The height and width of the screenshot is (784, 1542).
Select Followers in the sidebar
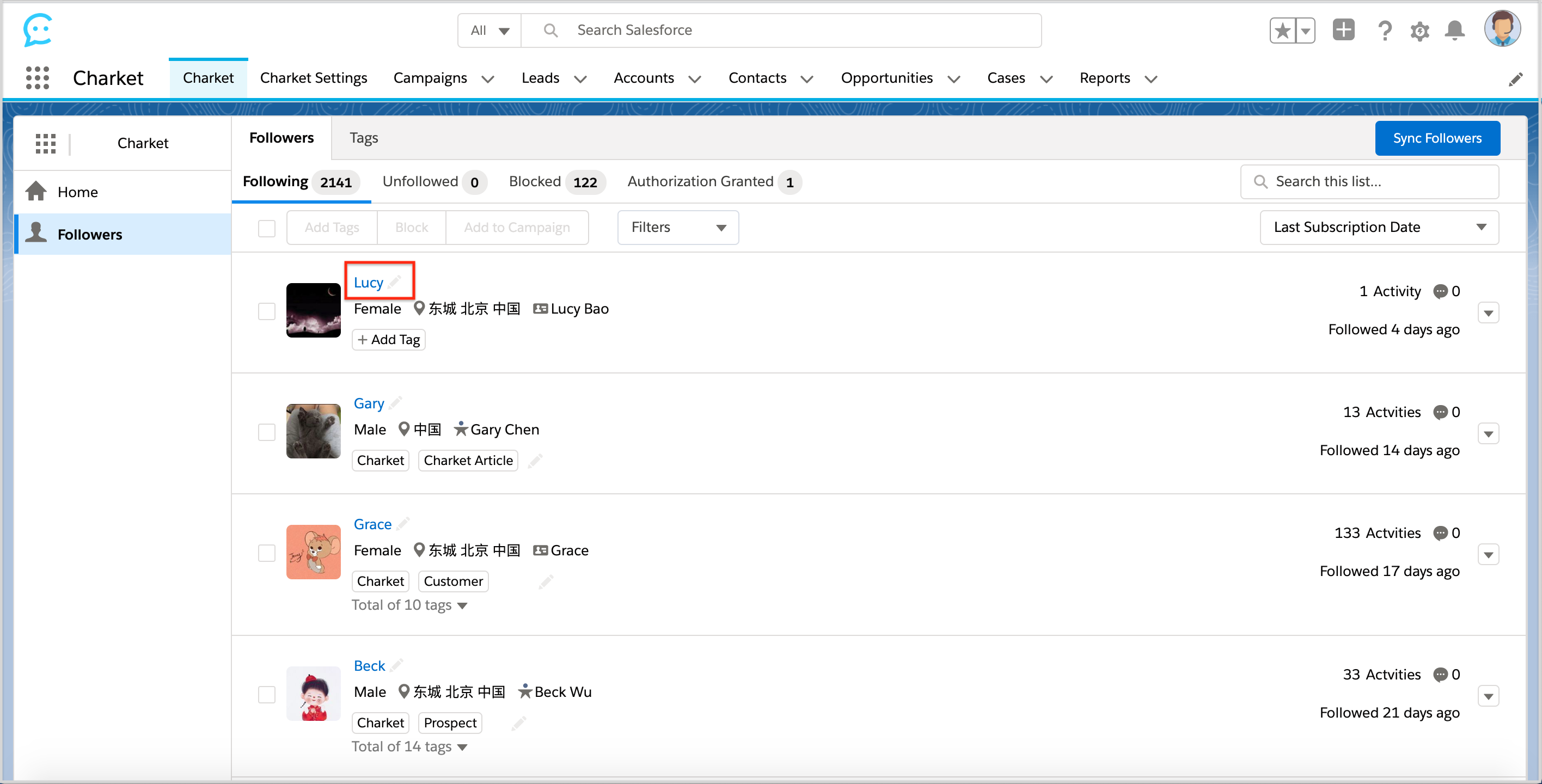[x=123, y=235]
